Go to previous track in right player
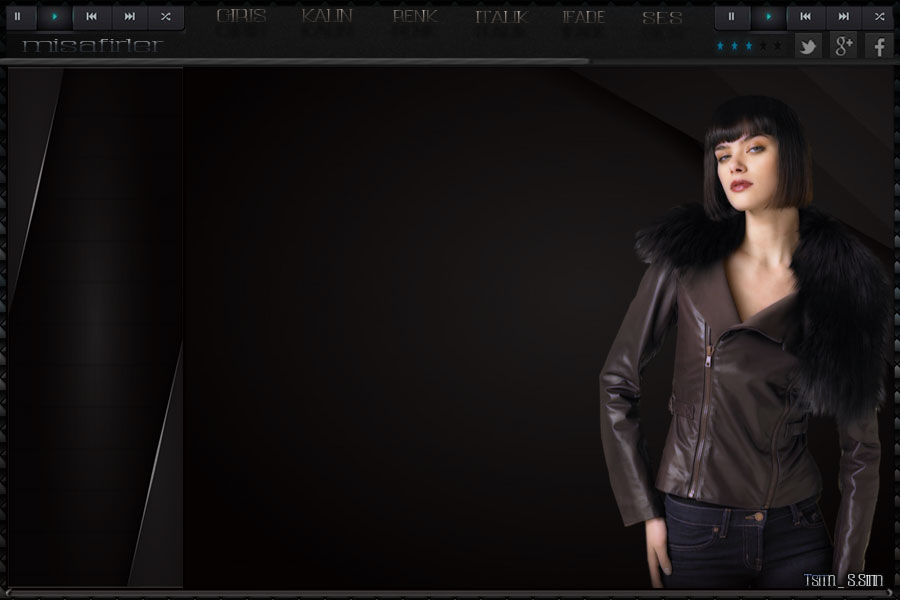Image resolution: width=900 pixels, height=600 pixels. click(x=805, y=17)
